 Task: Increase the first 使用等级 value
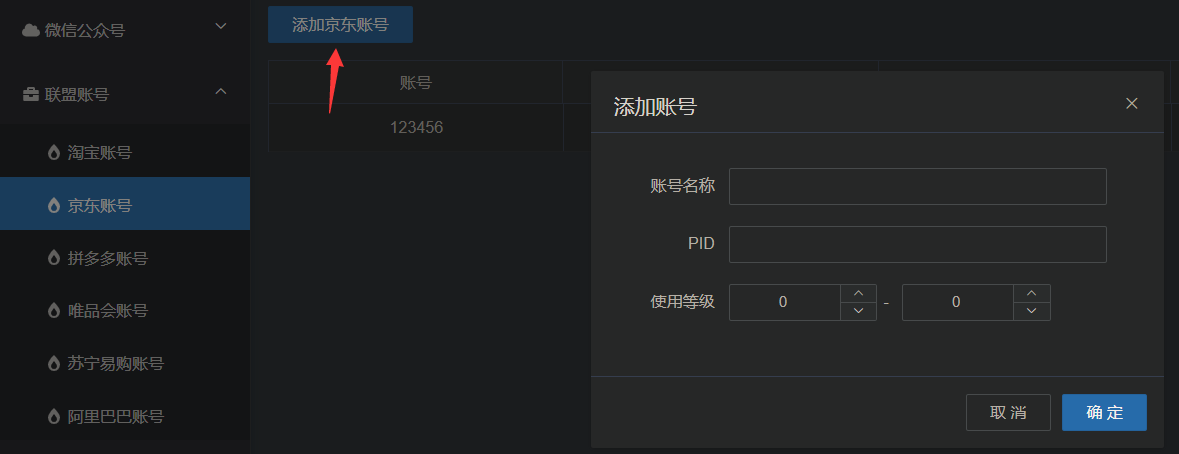[858, 293]
